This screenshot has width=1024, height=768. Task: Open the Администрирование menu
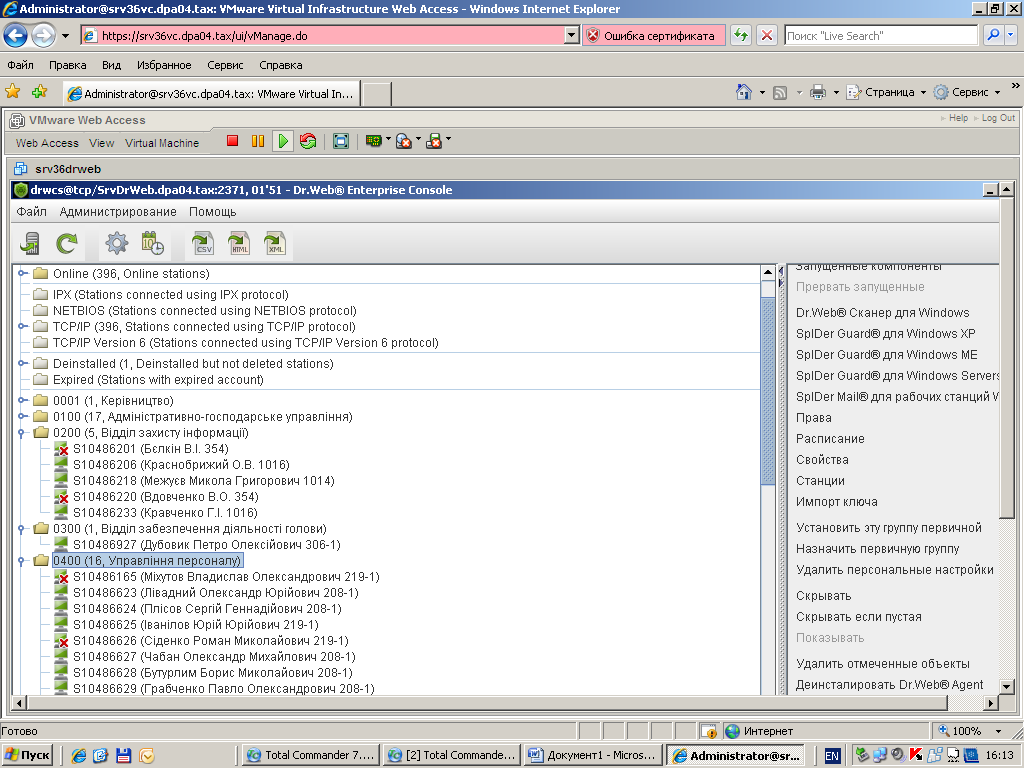click(118, 212)
